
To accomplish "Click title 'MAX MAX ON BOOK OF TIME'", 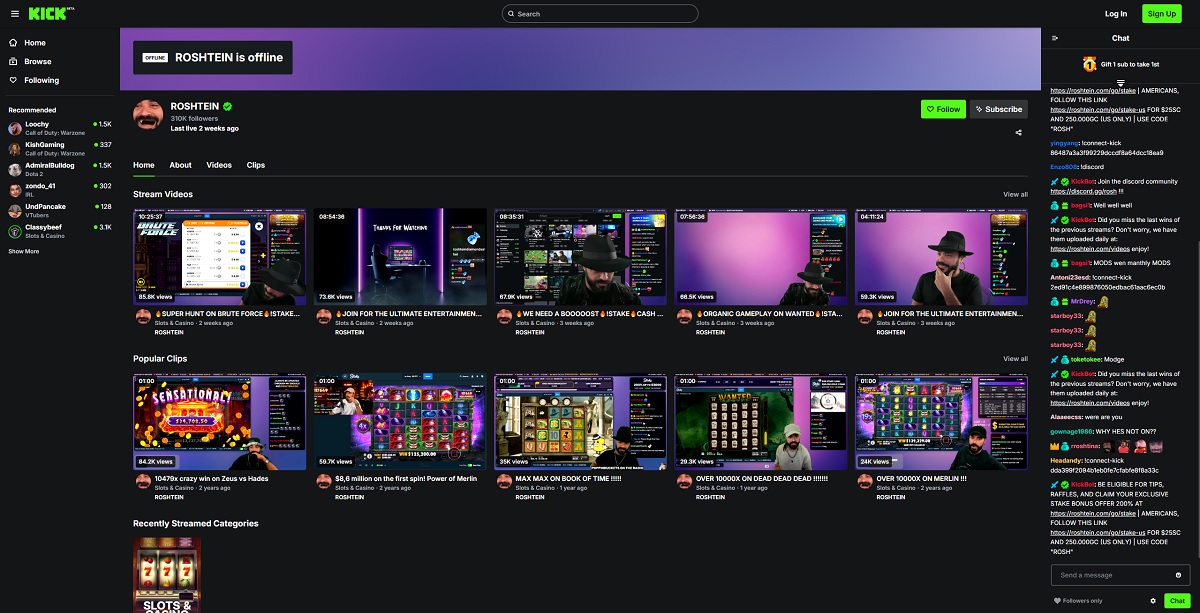I will pos(568,479).
